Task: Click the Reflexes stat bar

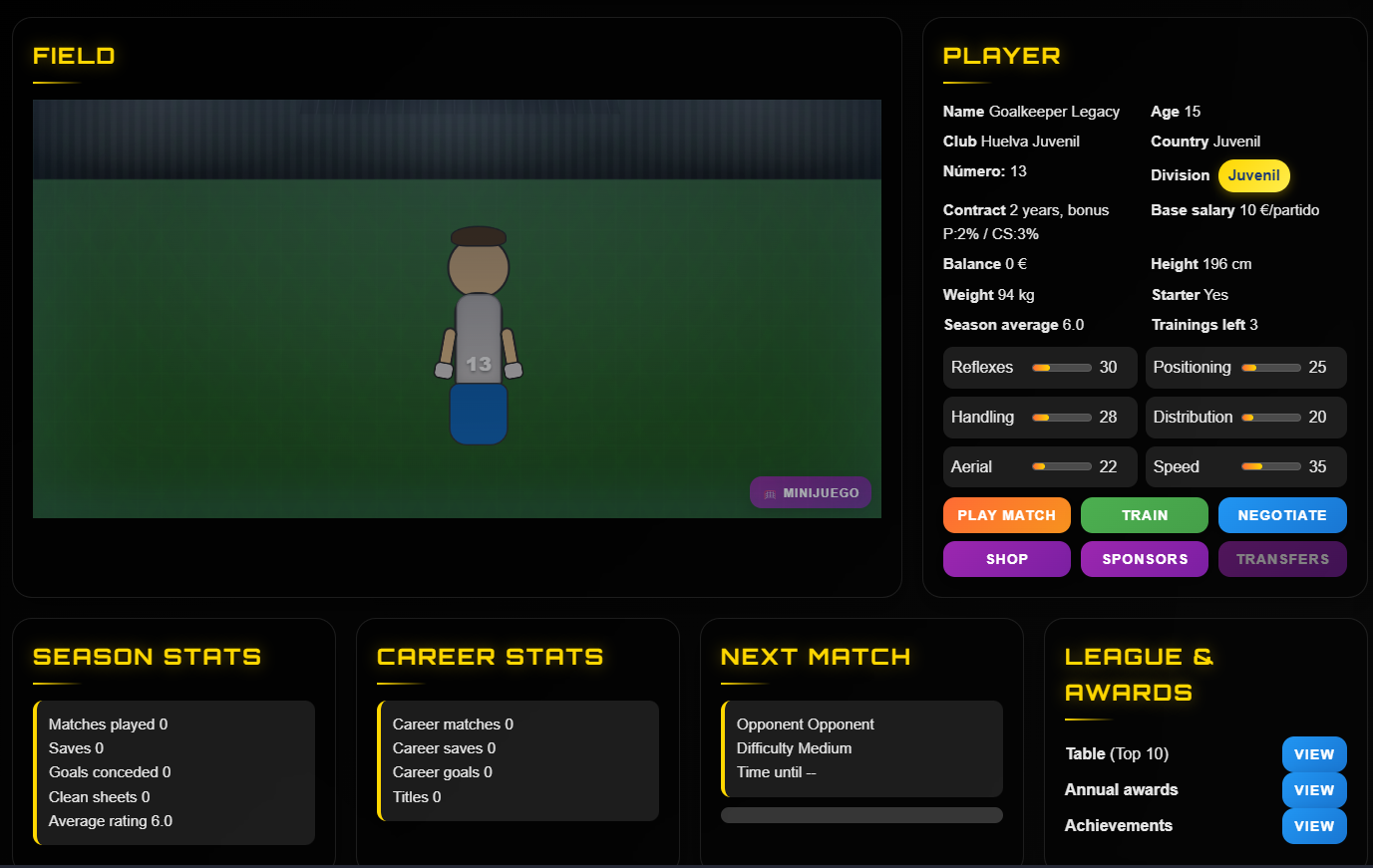Action: coord(1061,368)
